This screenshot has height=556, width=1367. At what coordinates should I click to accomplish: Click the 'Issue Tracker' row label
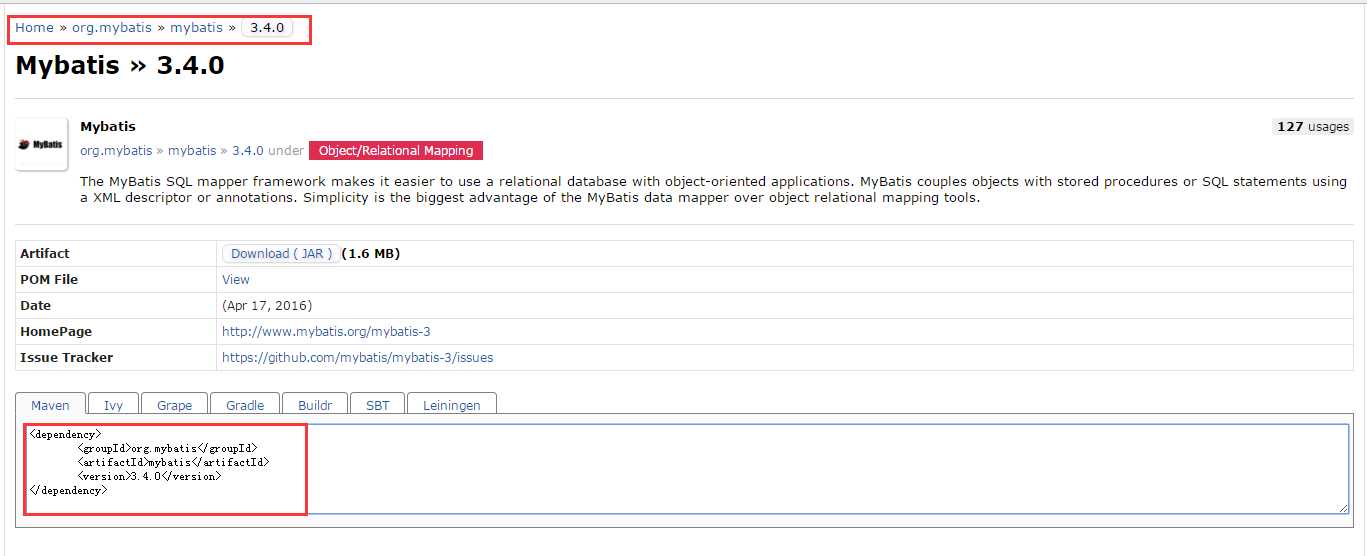point(66,358)
